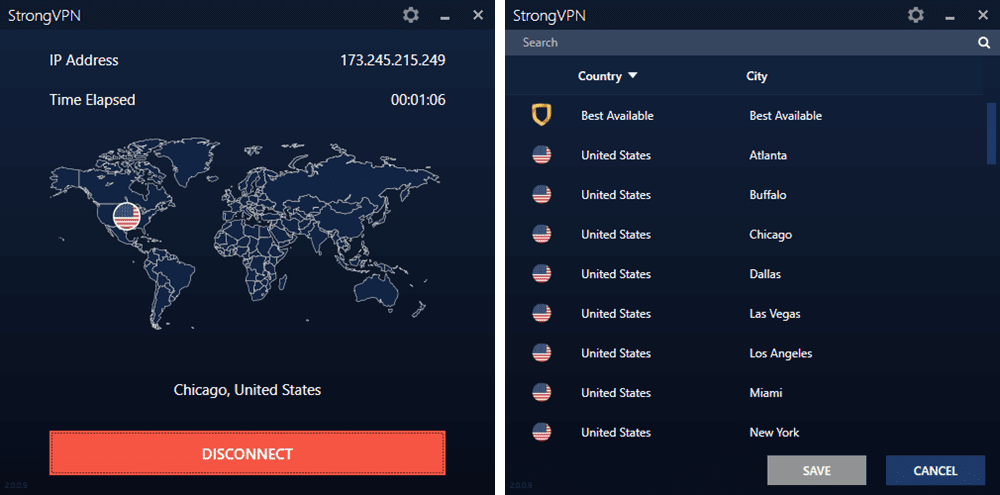Choose the Atlanta server
Screen dimensions: 1000x495
pos(744,155)
